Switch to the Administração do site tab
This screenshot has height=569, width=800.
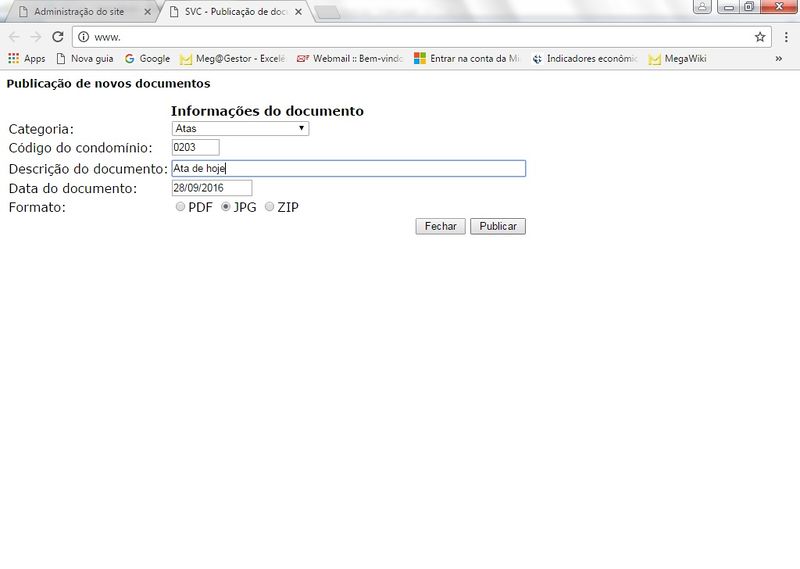[x=80, y=12]
